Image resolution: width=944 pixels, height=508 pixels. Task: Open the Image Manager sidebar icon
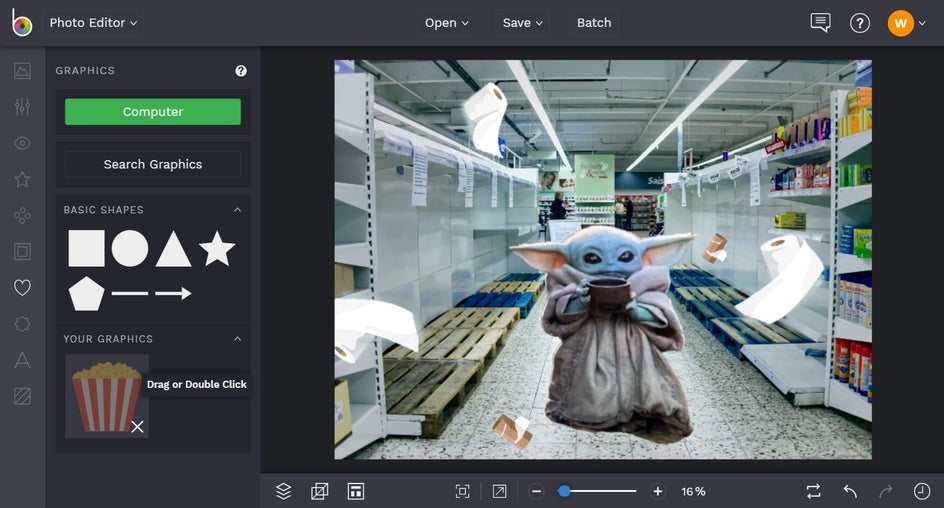[x=22, y=71]
